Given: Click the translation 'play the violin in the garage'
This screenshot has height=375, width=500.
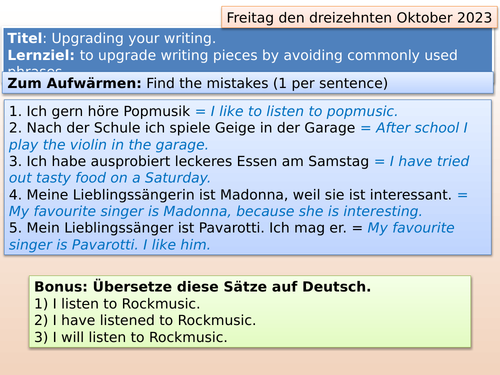Looking at the screenshot, I should click(108, 145).
